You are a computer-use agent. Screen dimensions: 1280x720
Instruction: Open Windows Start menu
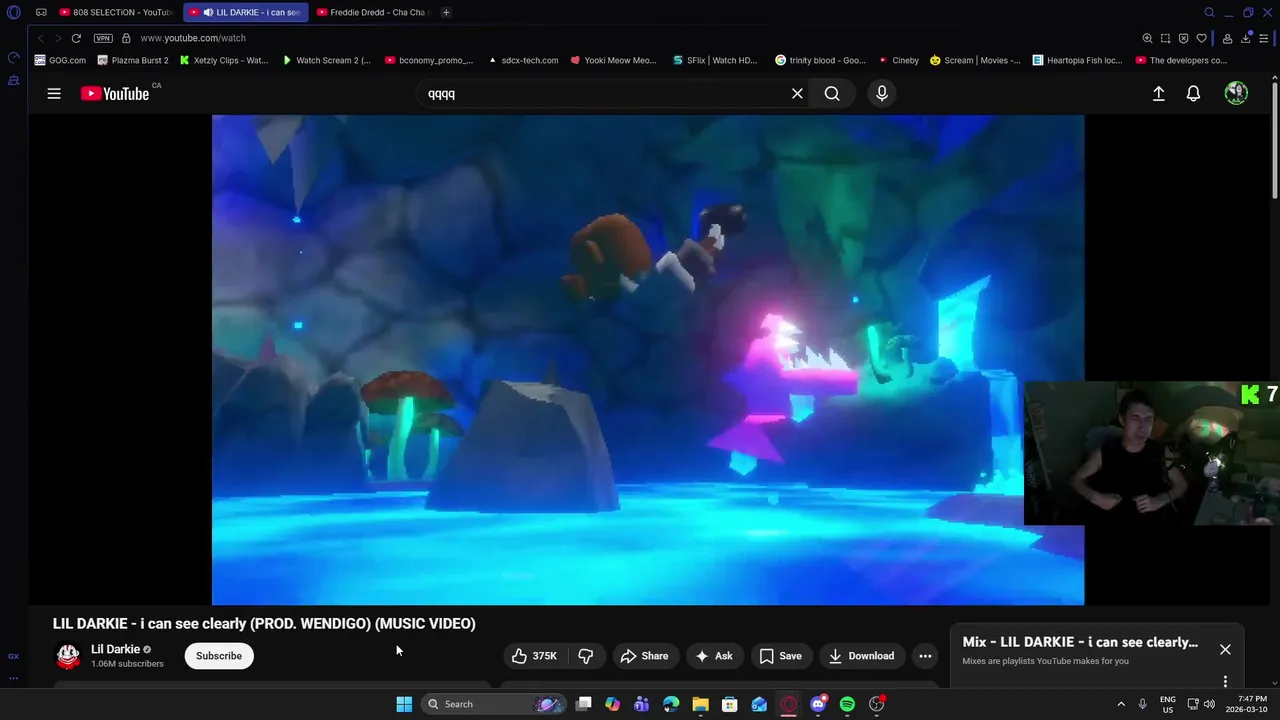click(404, 704)
